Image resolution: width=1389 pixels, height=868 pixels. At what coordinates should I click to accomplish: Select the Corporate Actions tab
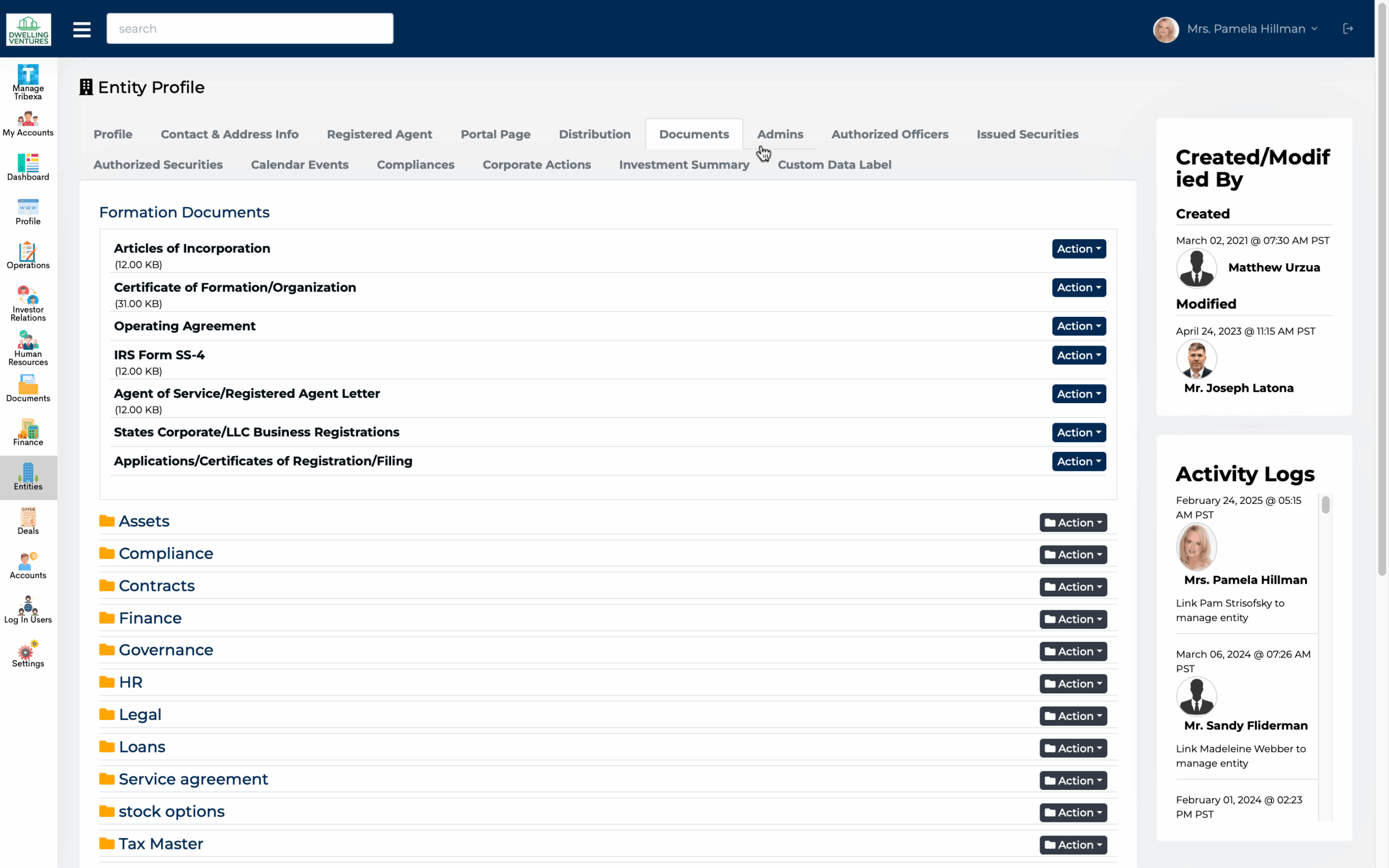tap(536, 165)
